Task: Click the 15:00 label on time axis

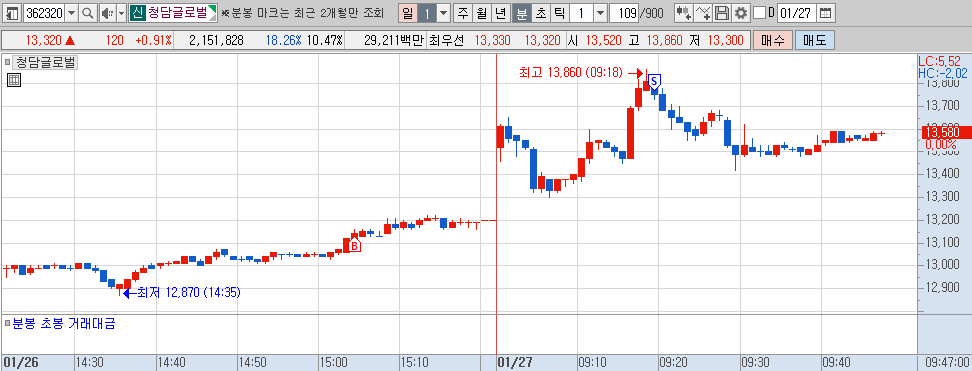Action: click(334, 361)
